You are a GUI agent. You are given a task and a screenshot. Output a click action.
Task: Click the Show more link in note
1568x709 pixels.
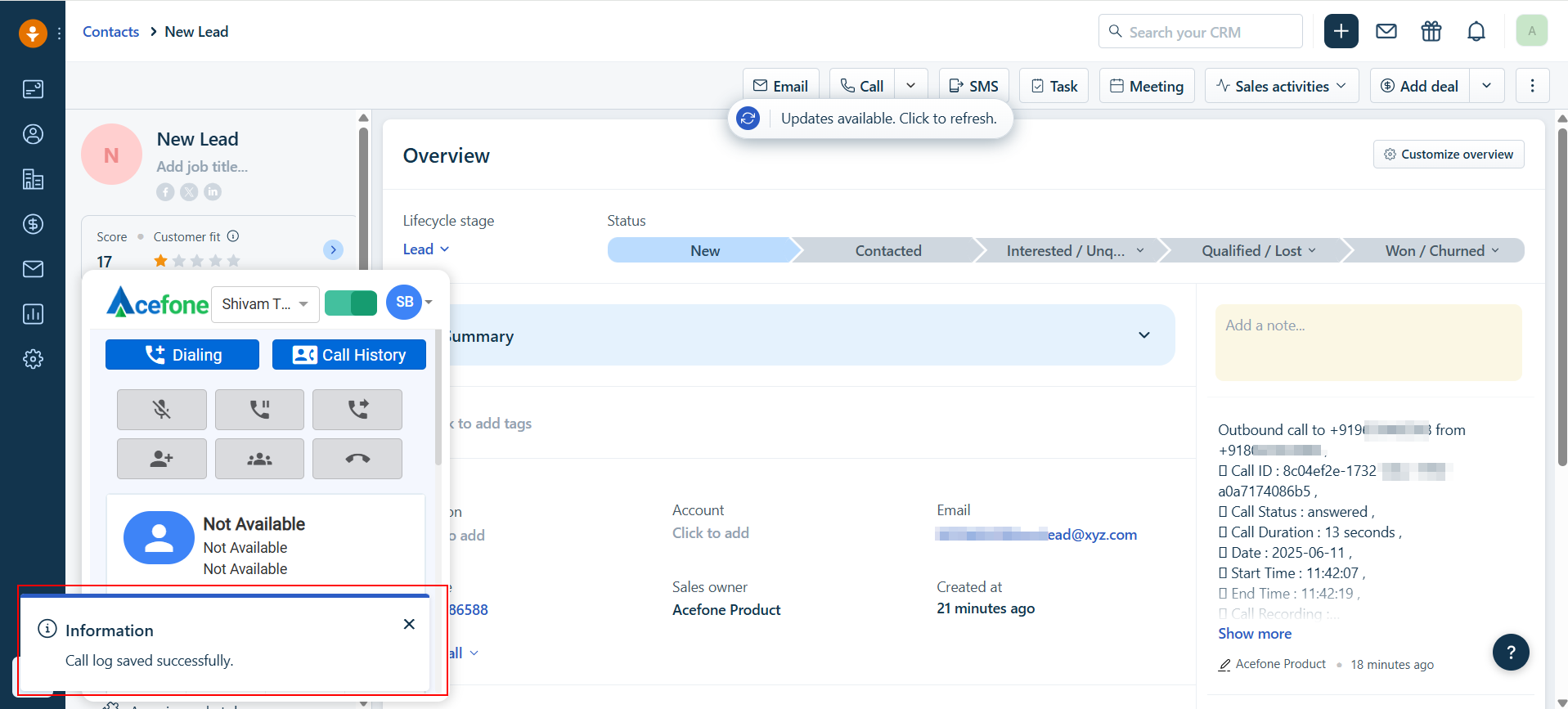[x=1255, y=634]
